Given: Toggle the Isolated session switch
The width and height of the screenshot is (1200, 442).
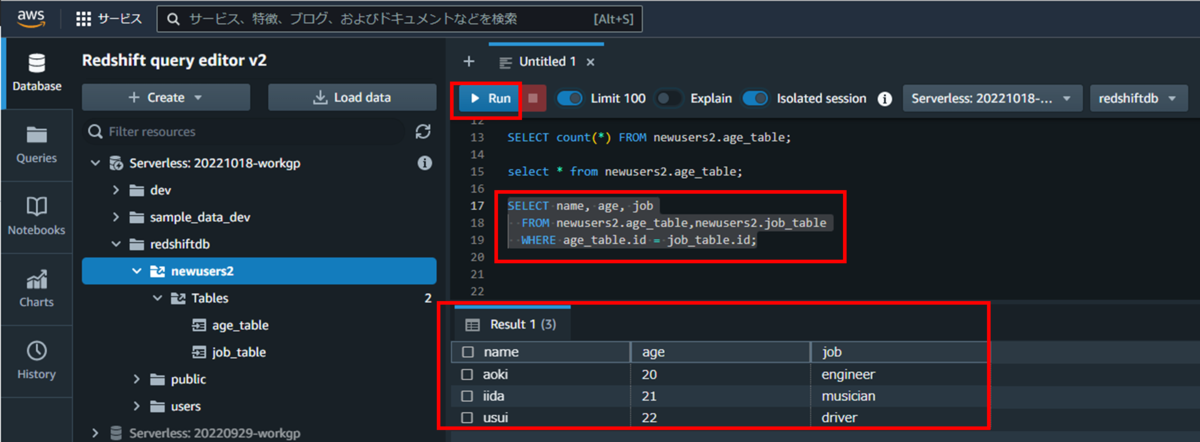Looking at the screenshot, I should 755,98.
